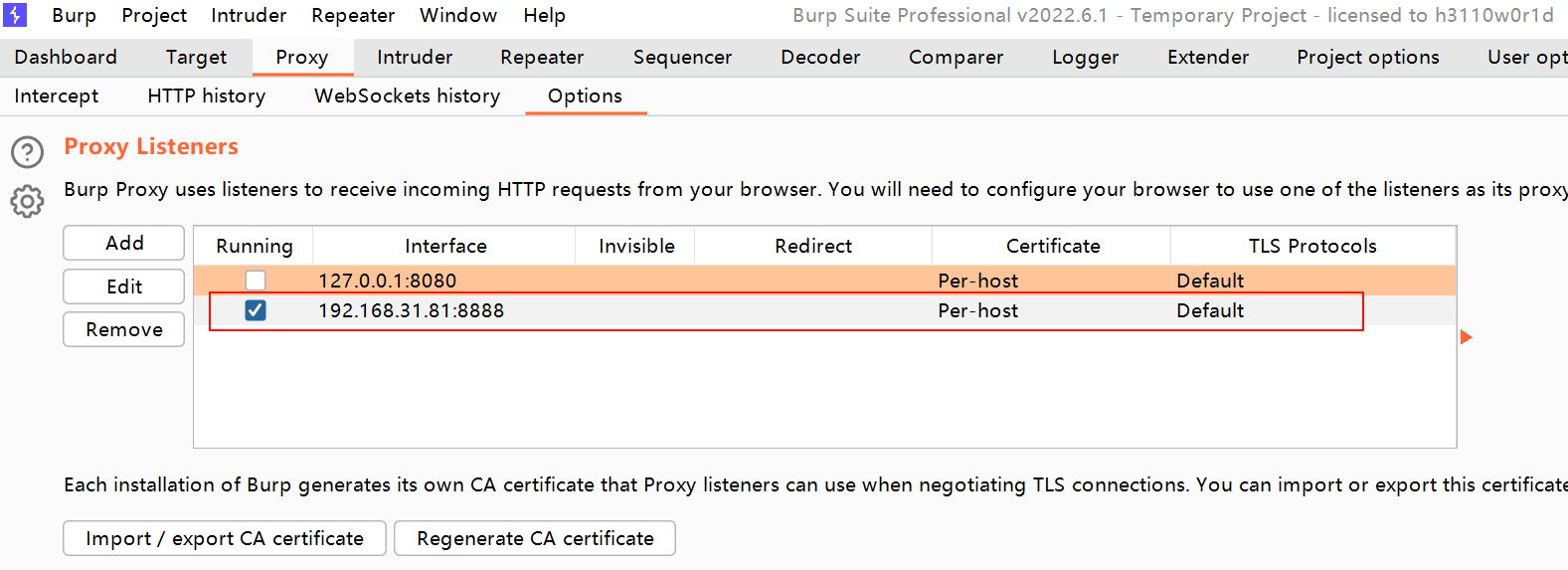Click the Remove listener button
Viewport: 1568px width, 570px height.
tap(124, 329)
